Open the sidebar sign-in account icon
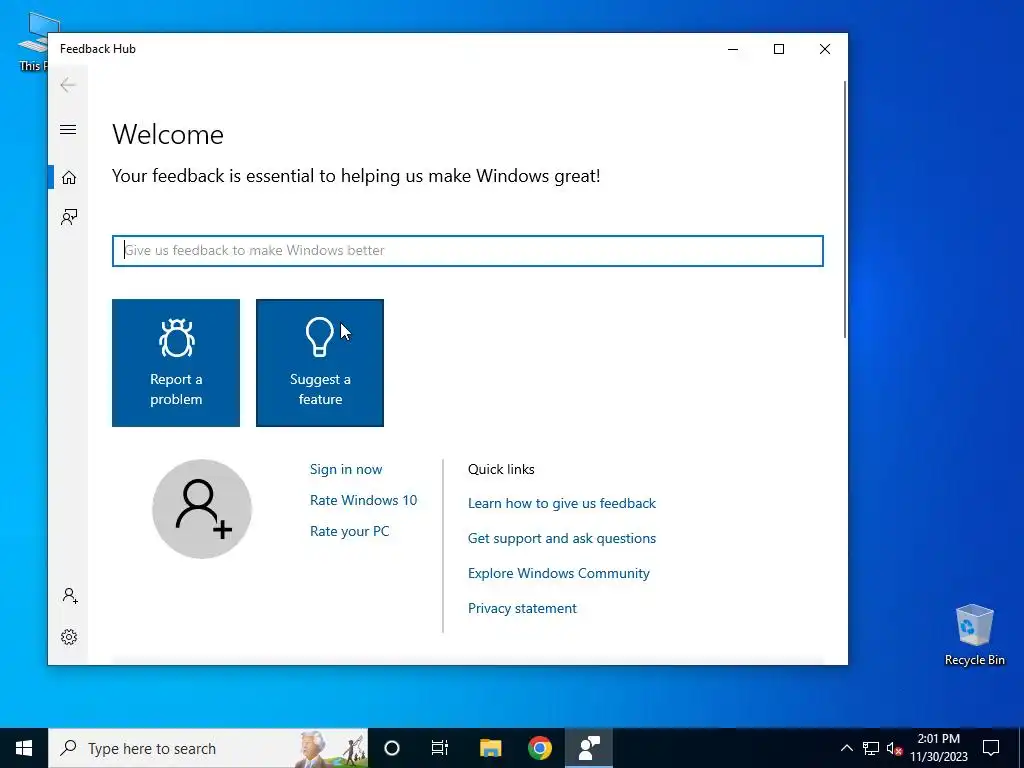1024x768 pixels. click(69, 596)
